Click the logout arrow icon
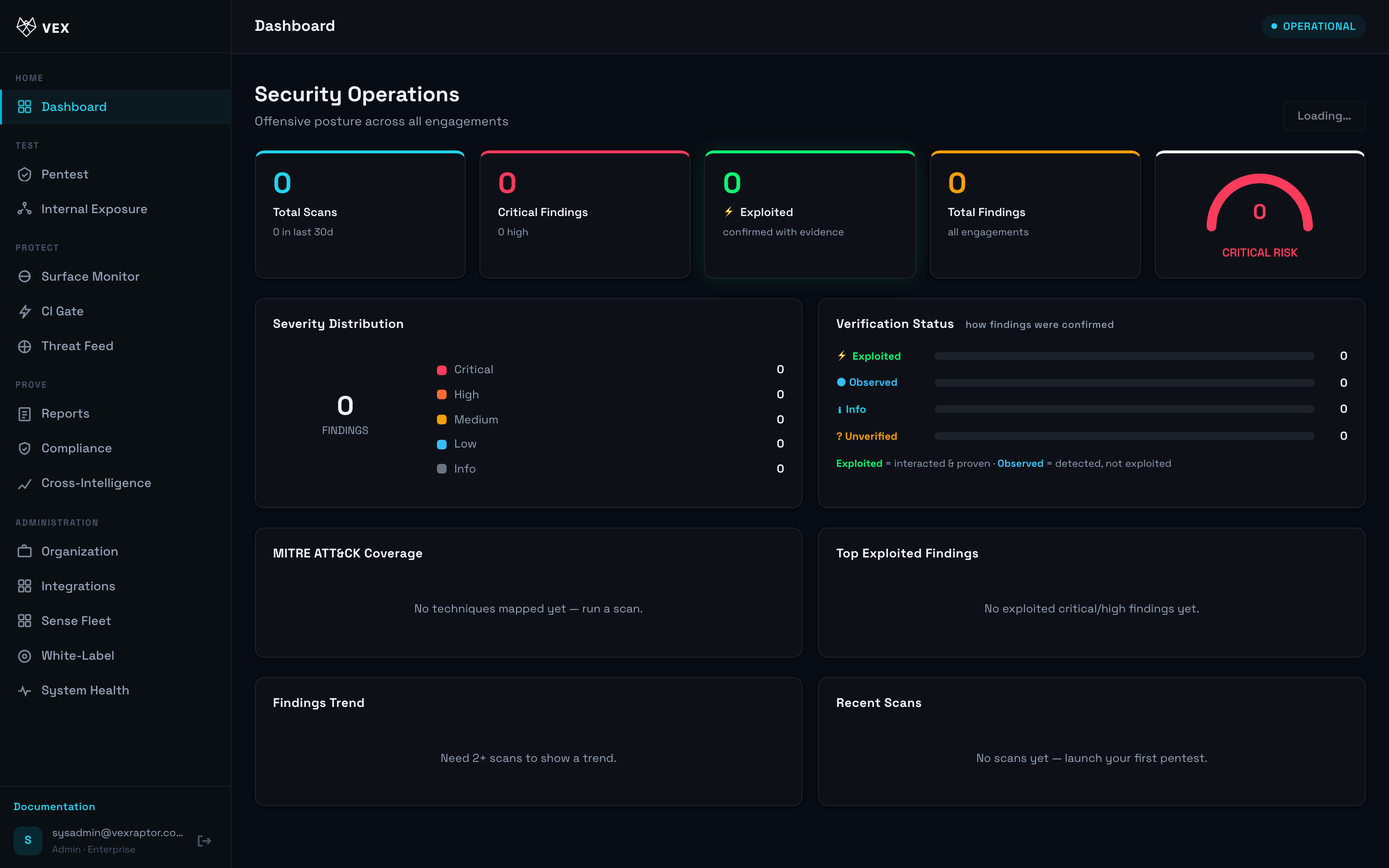Screen dimensions: 1389x868 tap(204, 841)
